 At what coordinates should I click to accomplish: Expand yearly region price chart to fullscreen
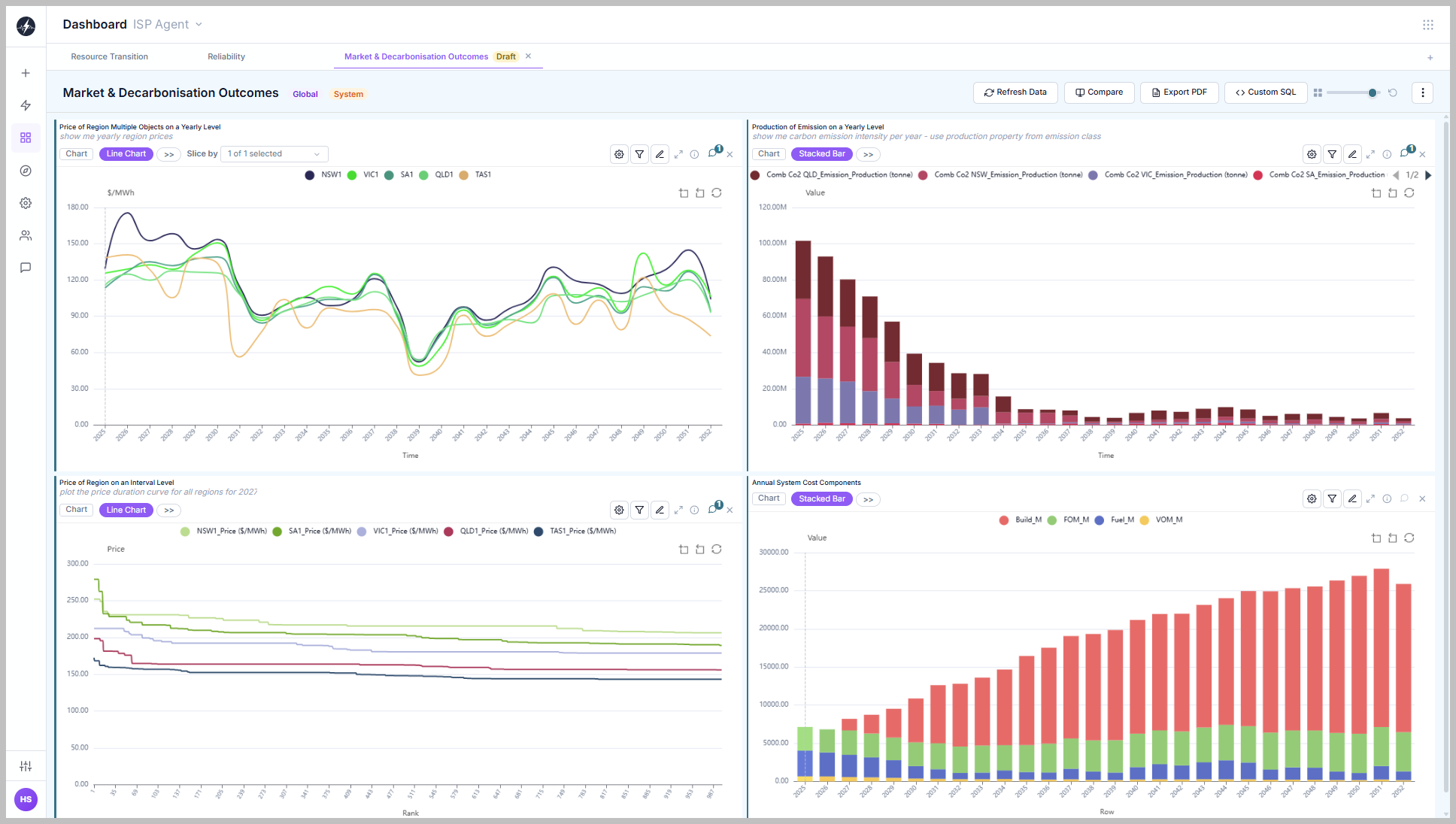click(x=678, y=154)
